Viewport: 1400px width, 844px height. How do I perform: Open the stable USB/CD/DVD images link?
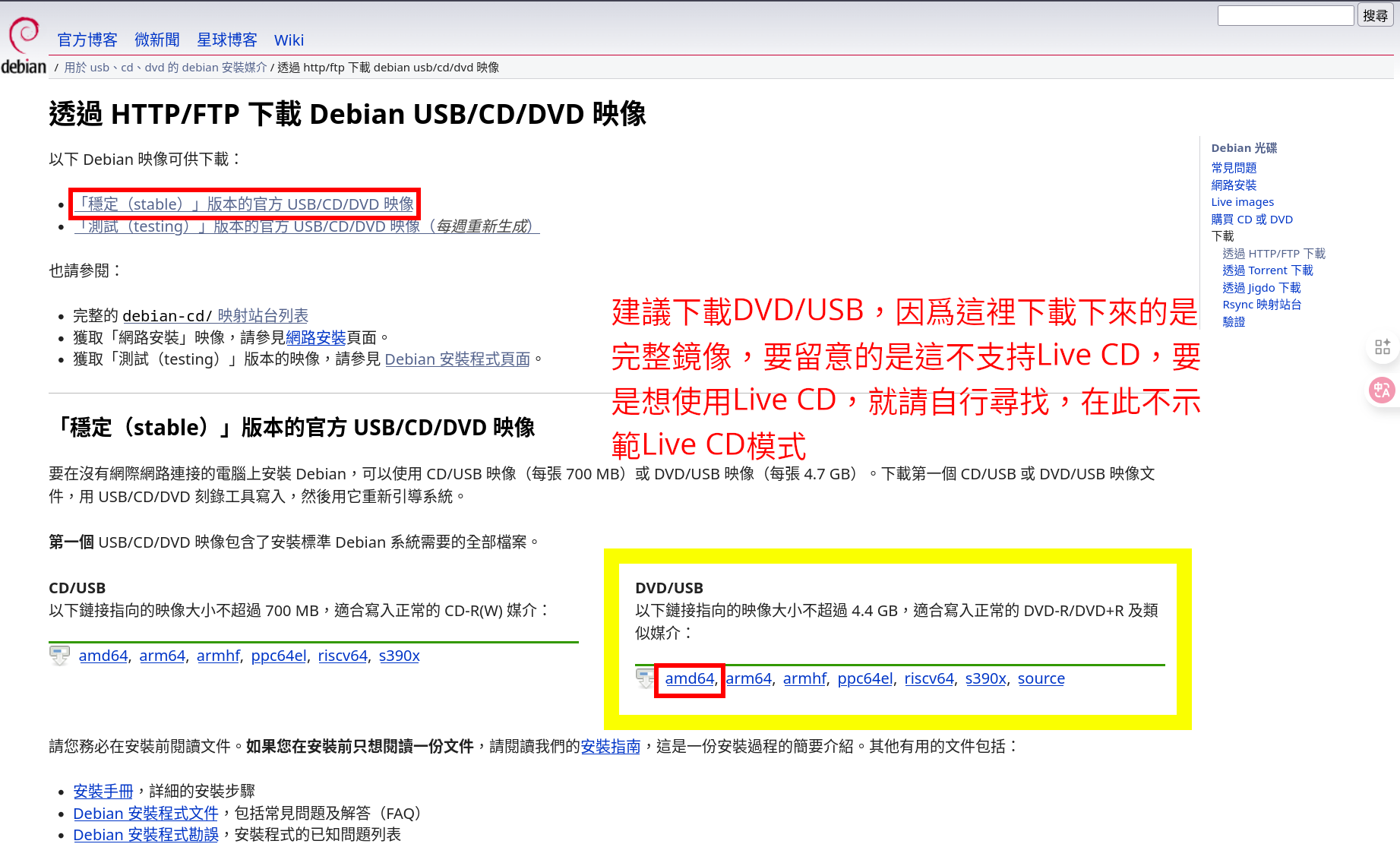[244, 204]
